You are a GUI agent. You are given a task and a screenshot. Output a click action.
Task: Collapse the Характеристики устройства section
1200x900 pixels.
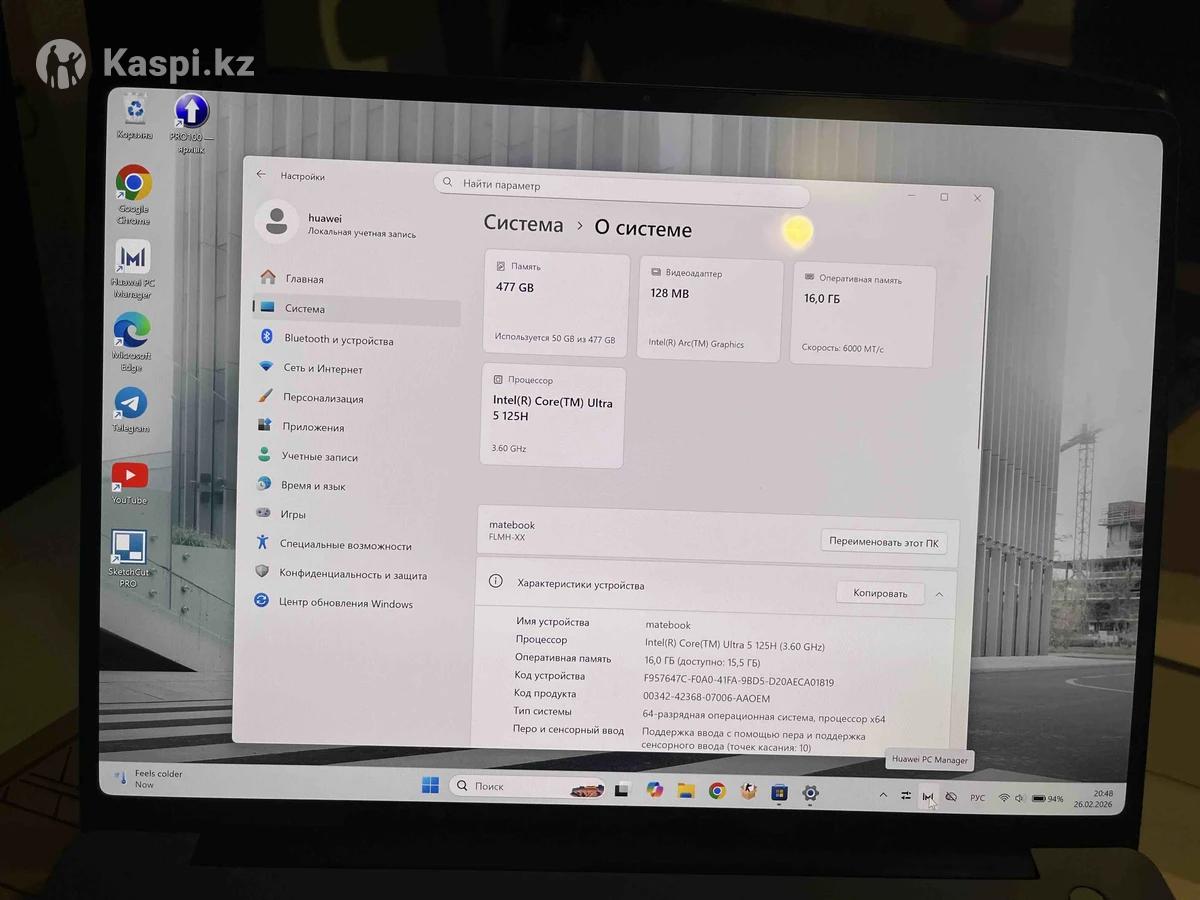[939, 594]
